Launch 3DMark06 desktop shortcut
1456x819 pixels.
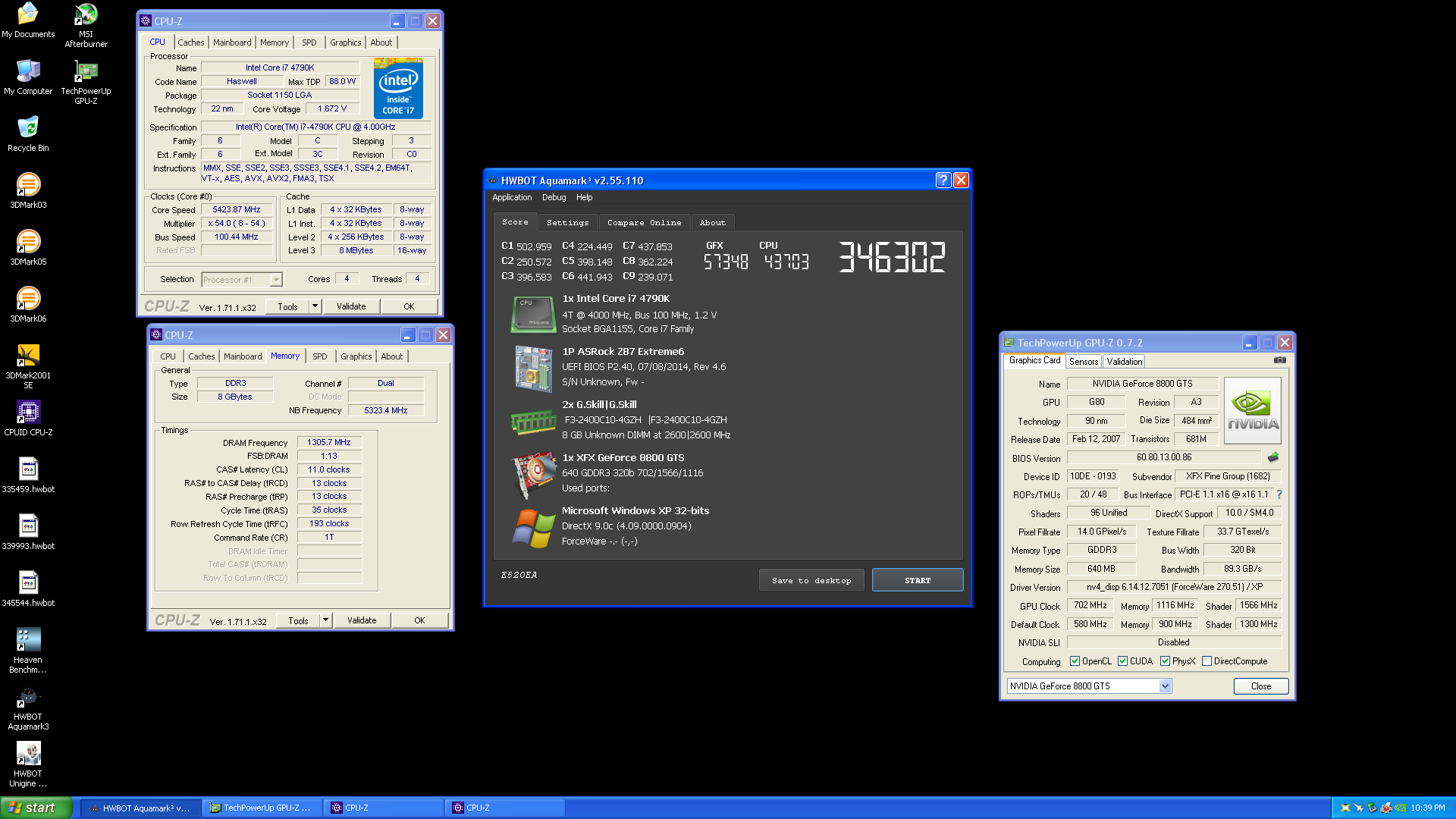[x=28, y=305]
